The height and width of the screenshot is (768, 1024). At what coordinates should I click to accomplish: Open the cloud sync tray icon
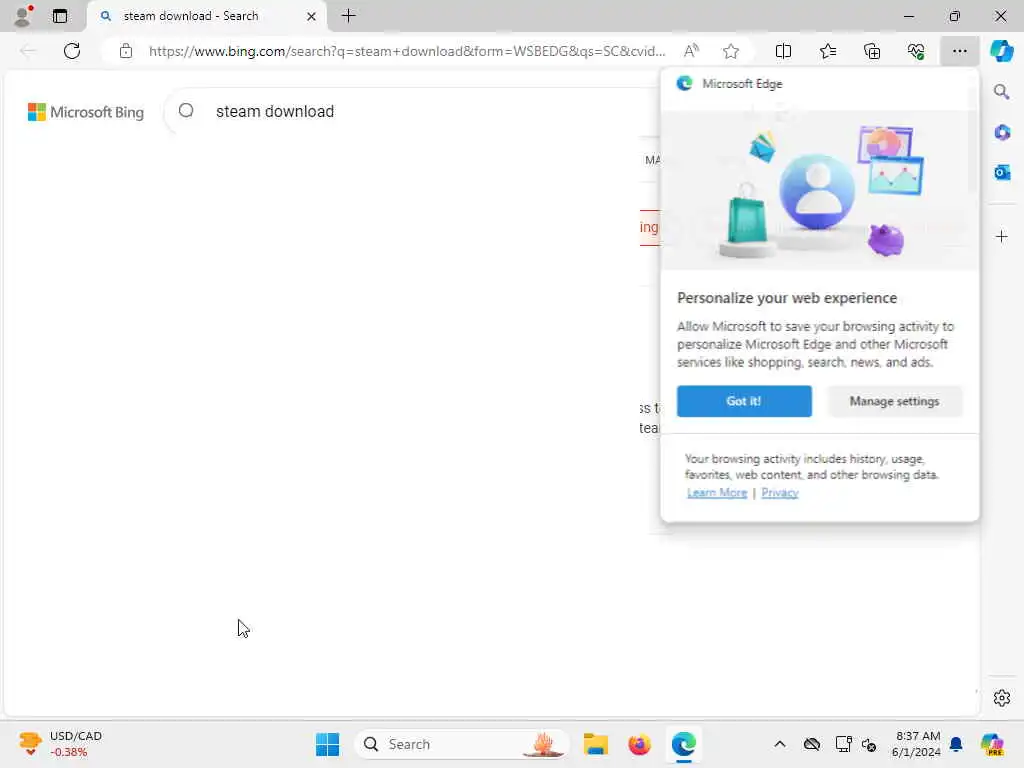[x=812, y=744]
